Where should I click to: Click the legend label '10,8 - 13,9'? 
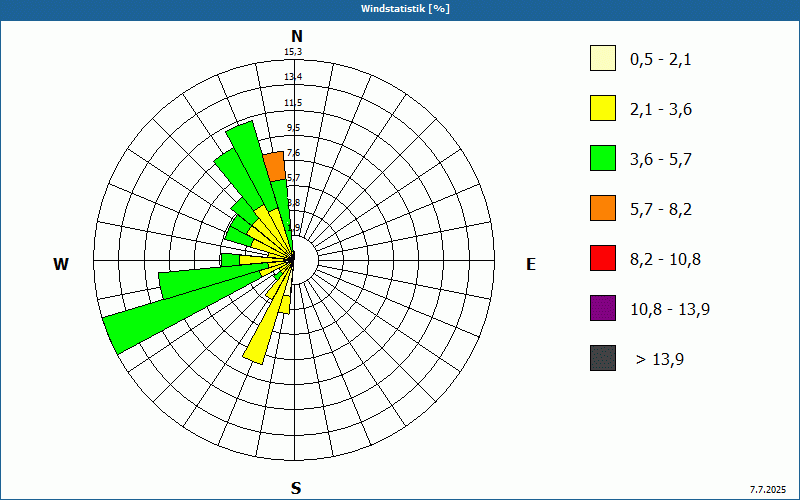point(670,310)
